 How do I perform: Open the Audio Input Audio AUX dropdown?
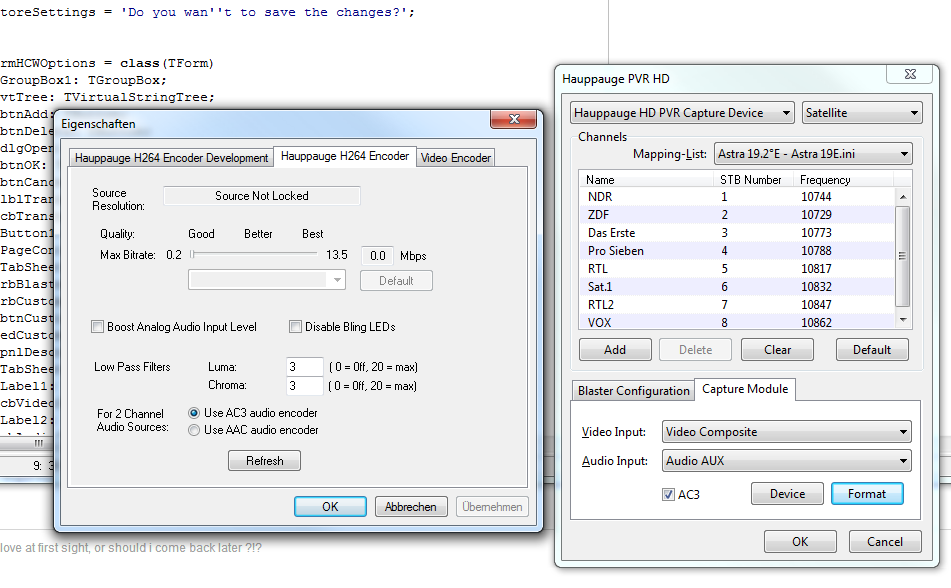pyautogui.click(x=786, y=461)
